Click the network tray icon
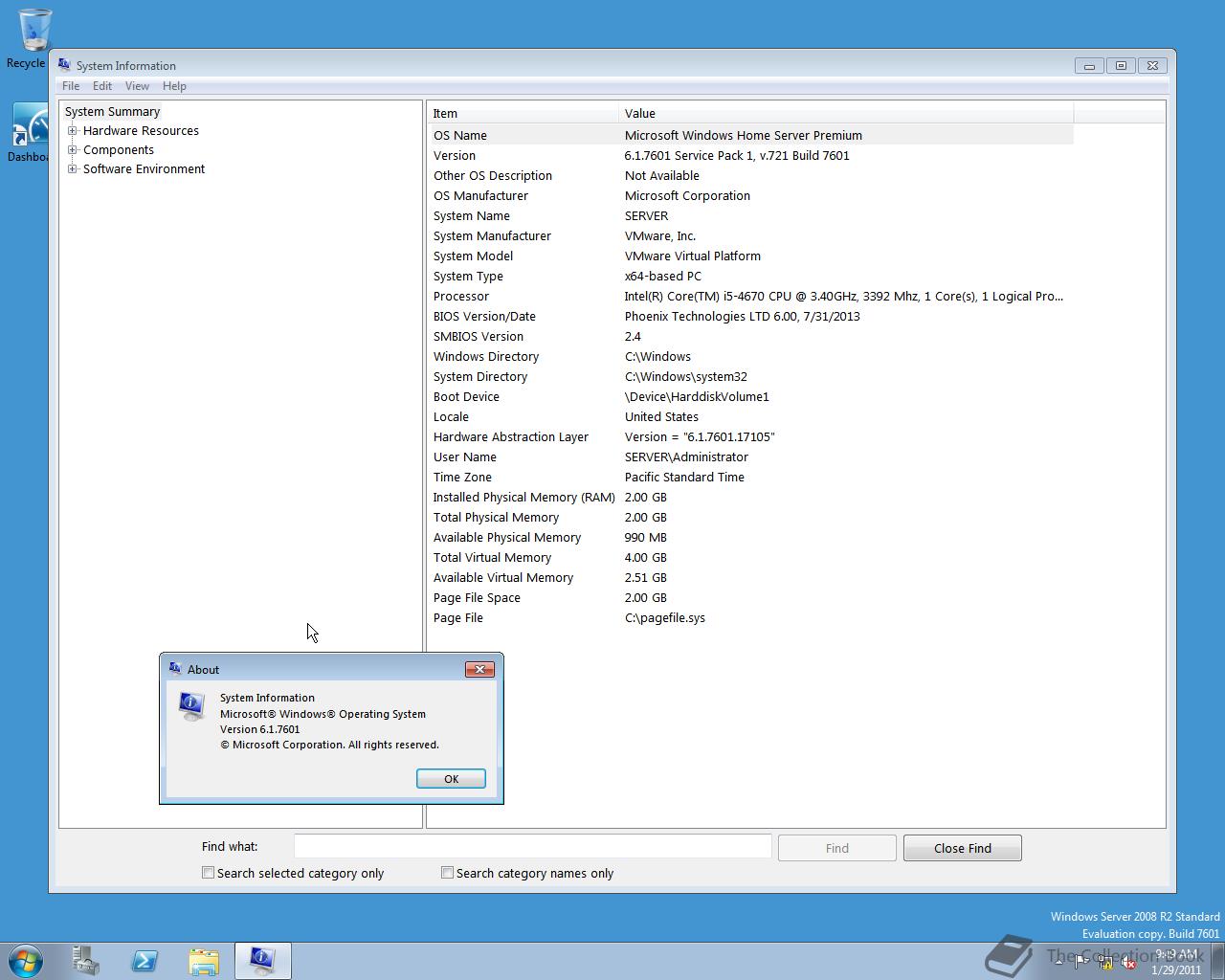Image resolution: width=1225 pixels, height=980 pixels. click(1105, 962)
